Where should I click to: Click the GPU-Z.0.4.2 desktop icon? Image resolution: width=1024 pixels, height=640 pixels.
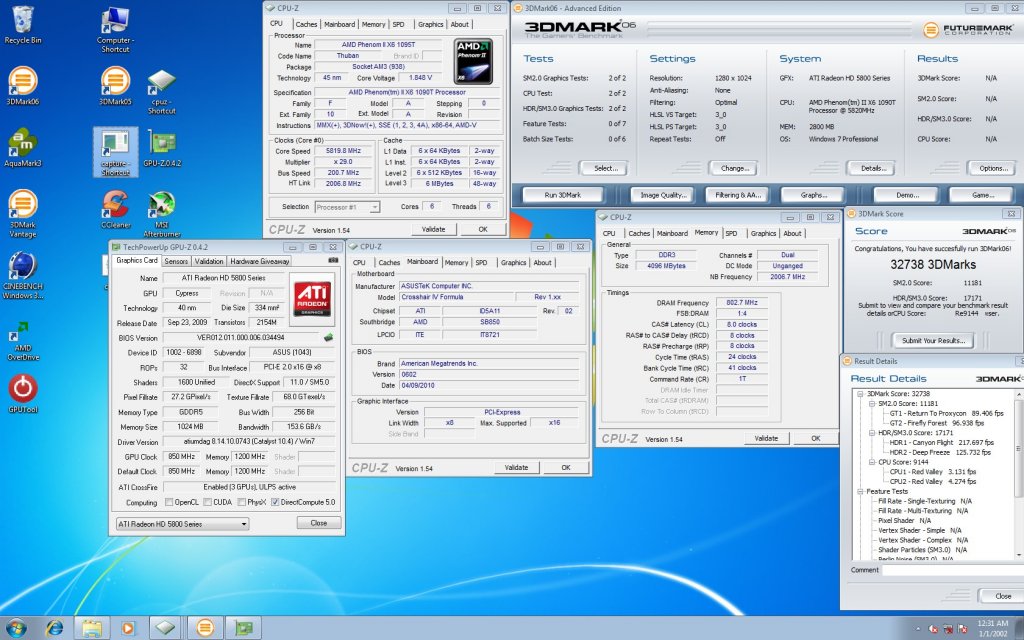pyautogui.click(x=162, y=148)
